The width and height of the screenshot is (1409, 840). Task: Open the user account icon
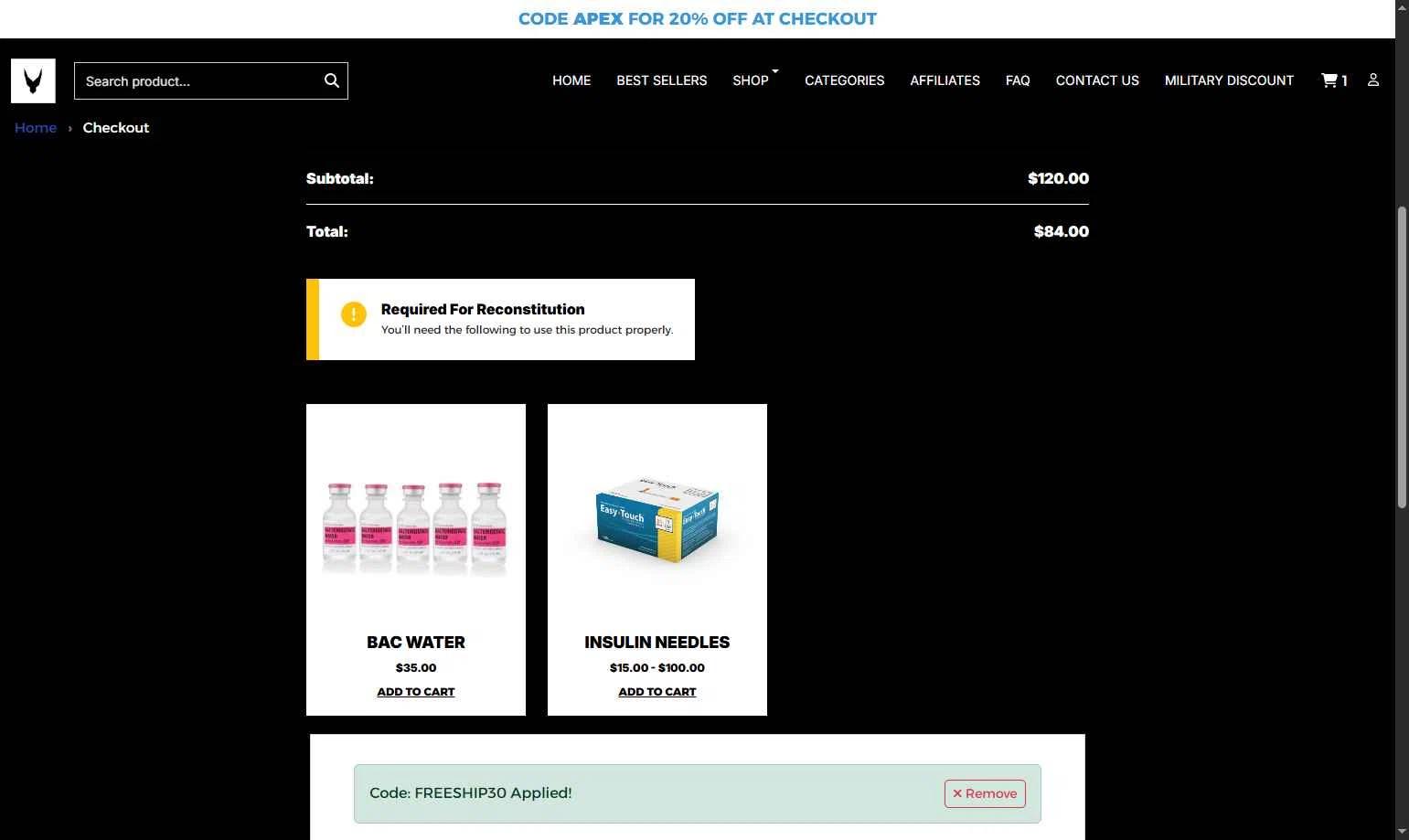1372,80
